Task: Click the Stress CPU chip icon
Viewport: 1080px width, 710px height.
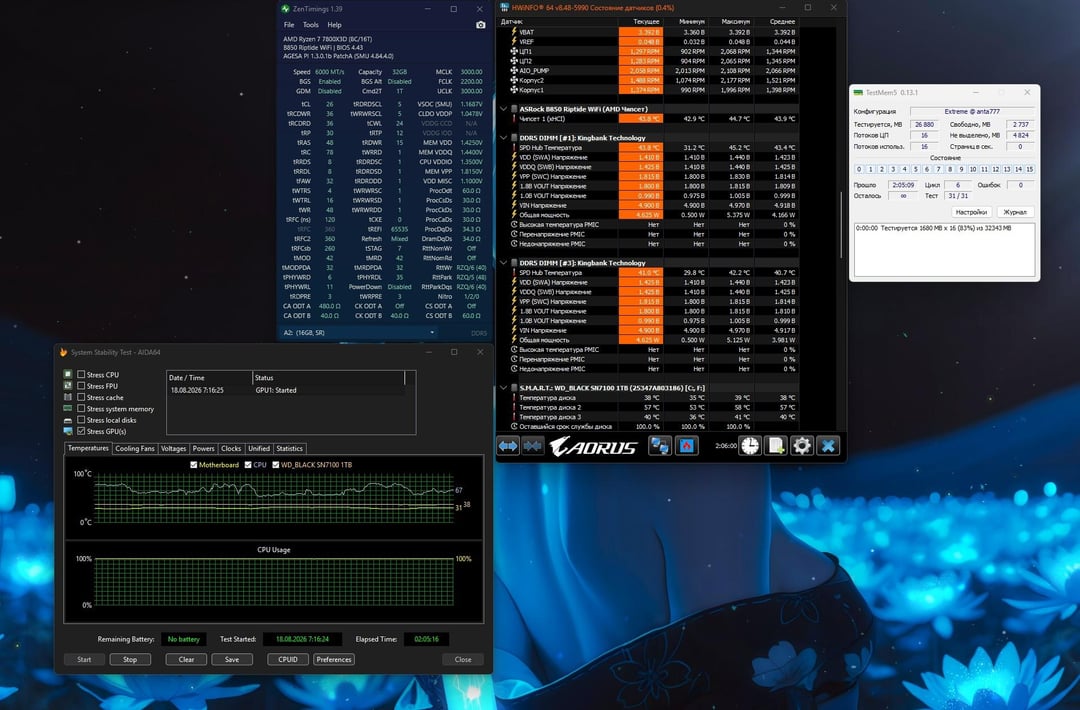Action: (x=68, y=375)
